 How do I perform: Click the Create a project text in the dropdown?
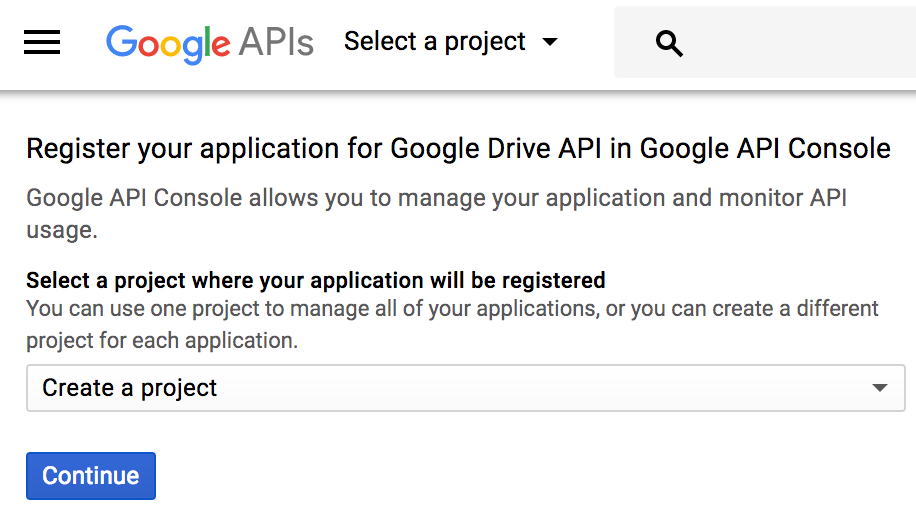coord(130,388)
